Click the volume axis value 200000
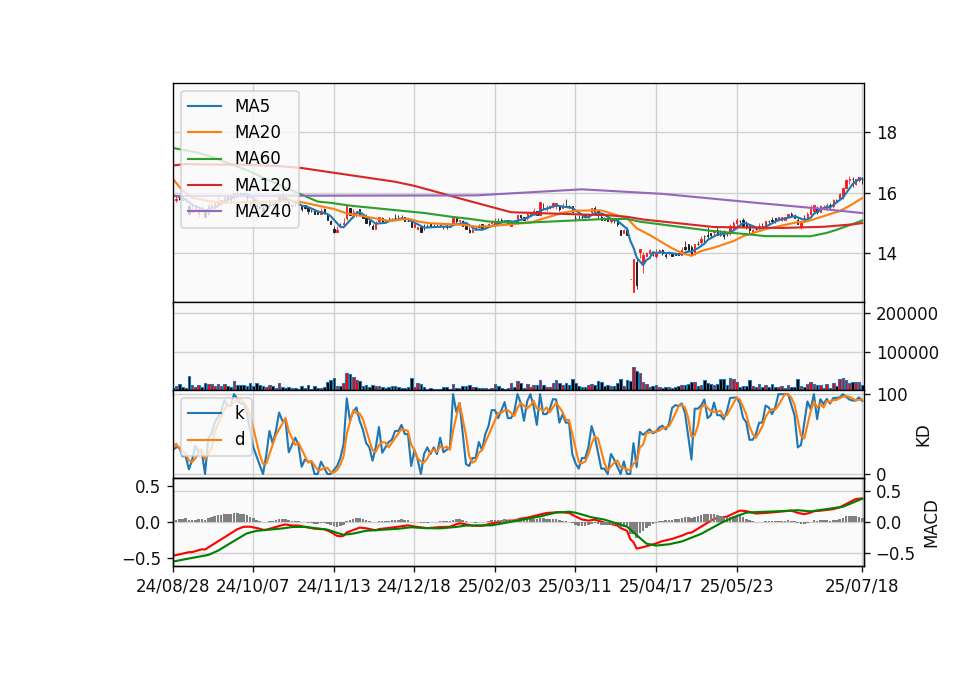Viewport: 960px width, 690px height. pos(907,314)
